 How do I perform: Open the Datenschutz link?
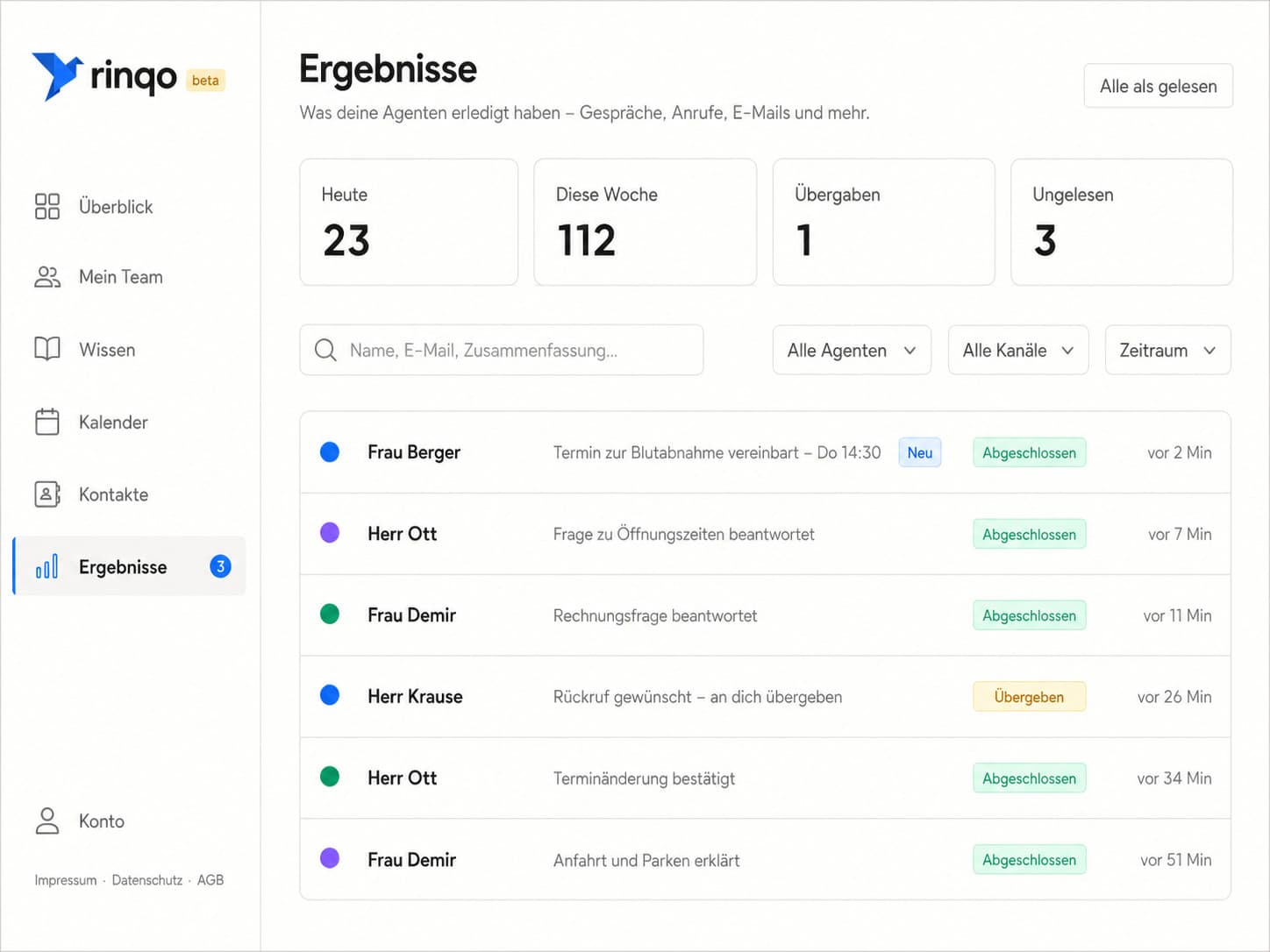(147, 880)
